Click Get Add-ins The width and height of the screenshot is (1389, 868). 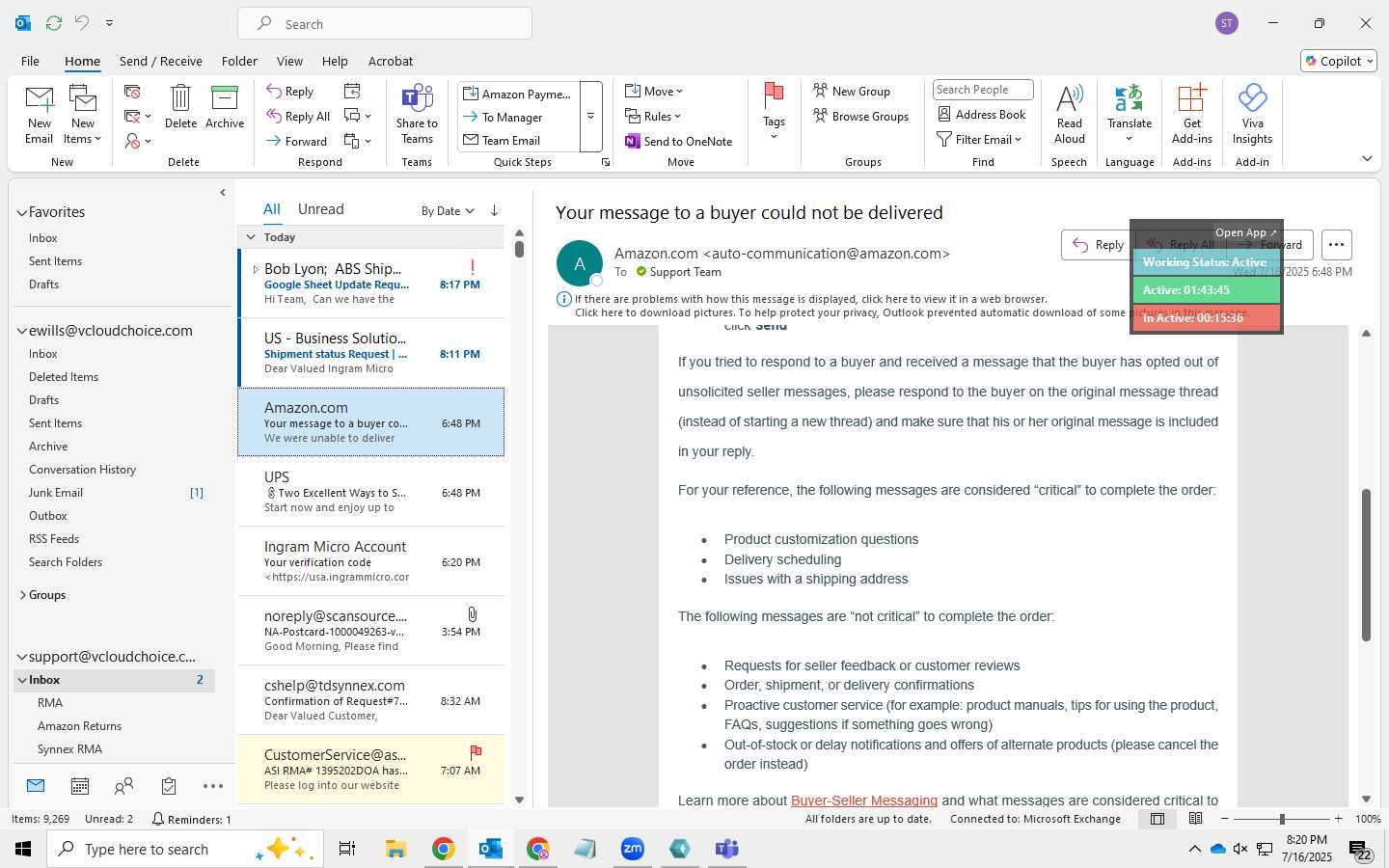click(x=1192, y=115)
